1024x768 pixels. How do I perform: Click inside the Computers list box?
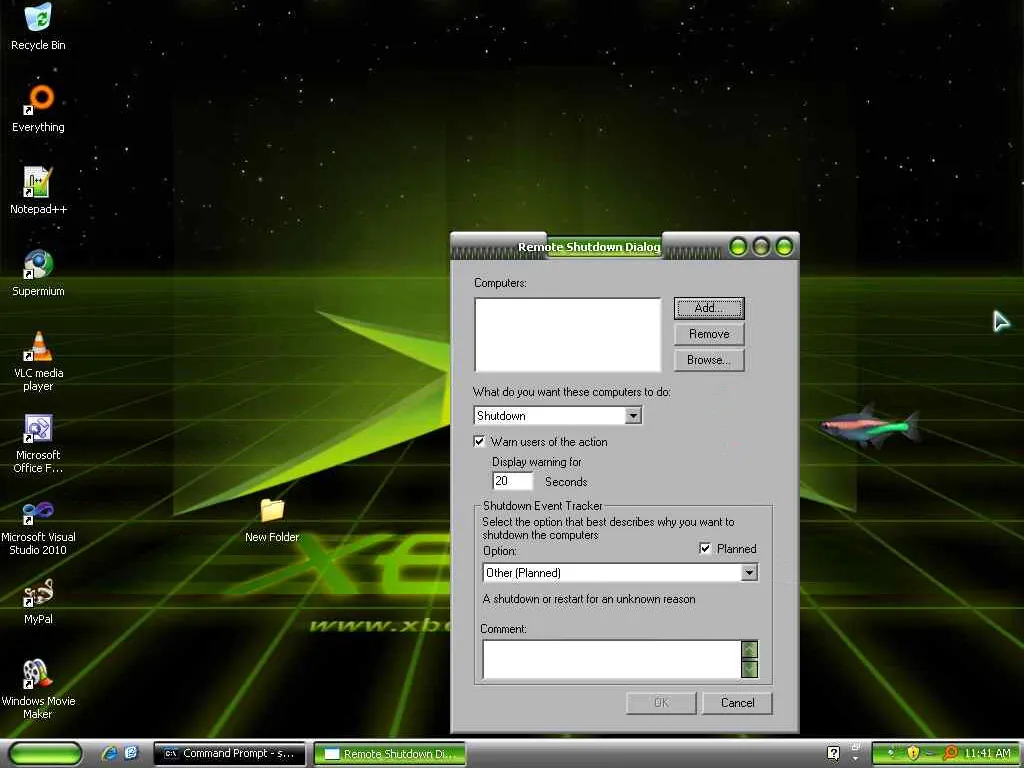tap(568, 335)
